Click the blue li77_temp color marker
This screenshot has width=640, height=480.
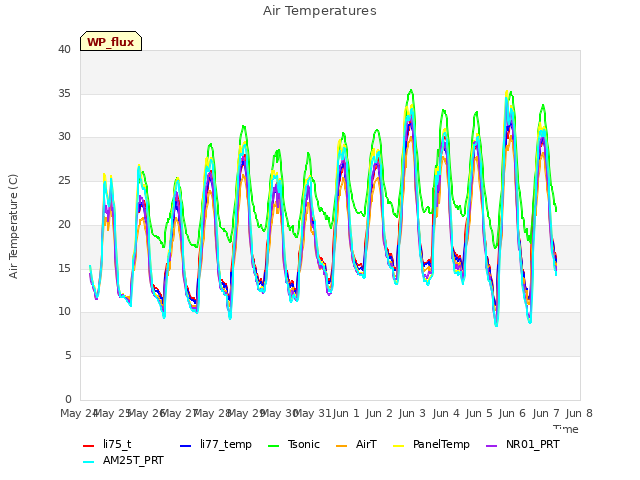(x=185, y=446)
